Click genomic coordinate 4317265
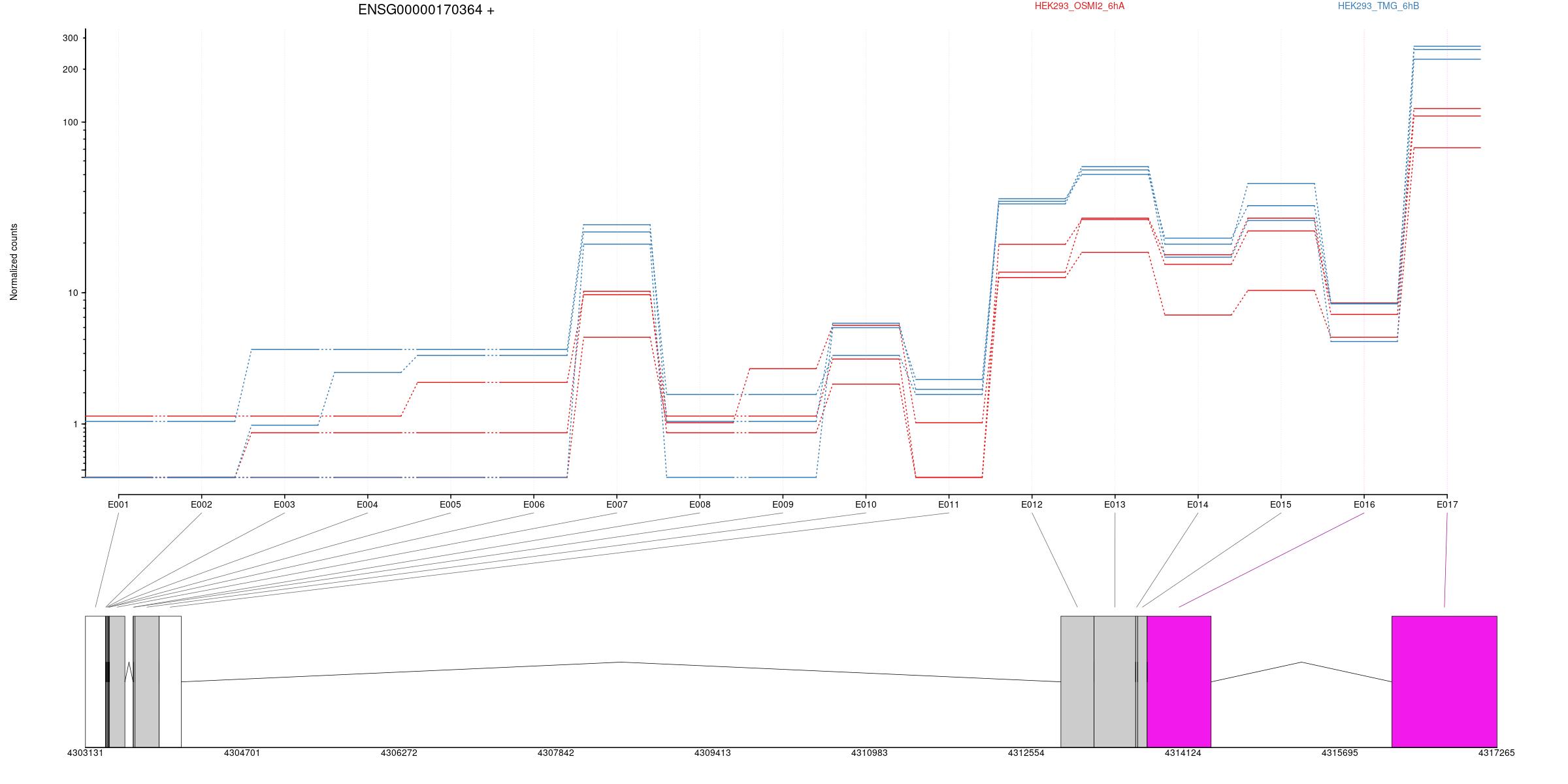 (1496, 753)
